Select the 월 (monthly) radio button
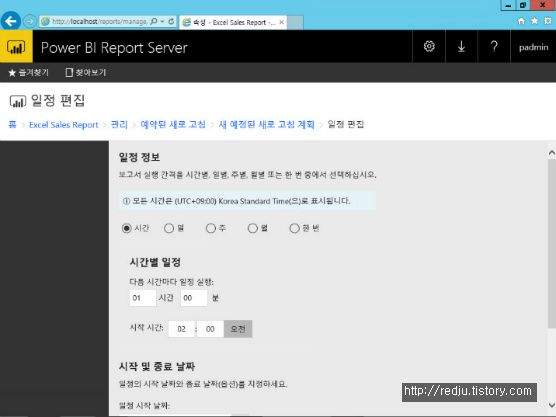 pyautogui.click(x=252, y=228)
